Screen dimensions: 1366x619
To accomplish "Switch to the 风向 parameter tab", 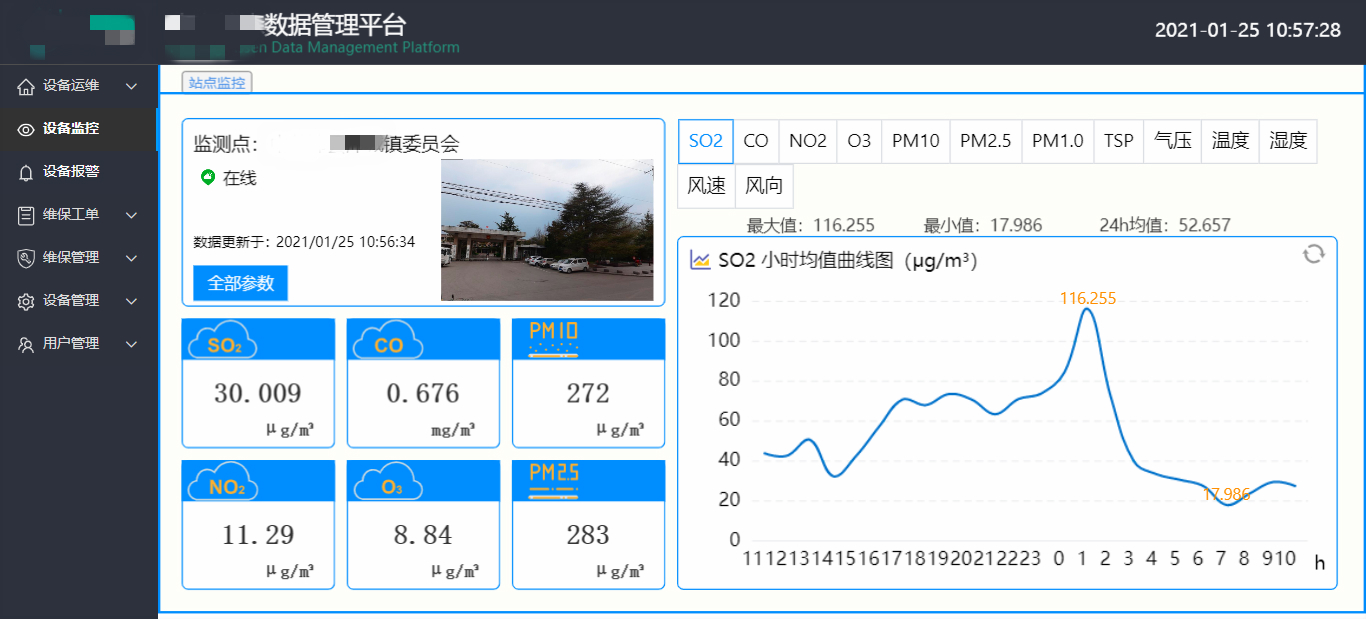I will pos(764,186).
